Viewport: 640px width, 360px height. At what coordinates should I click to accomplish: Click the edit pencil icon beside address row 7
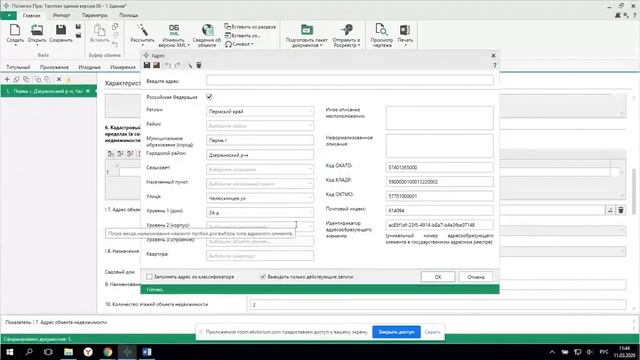coord(610,210)
